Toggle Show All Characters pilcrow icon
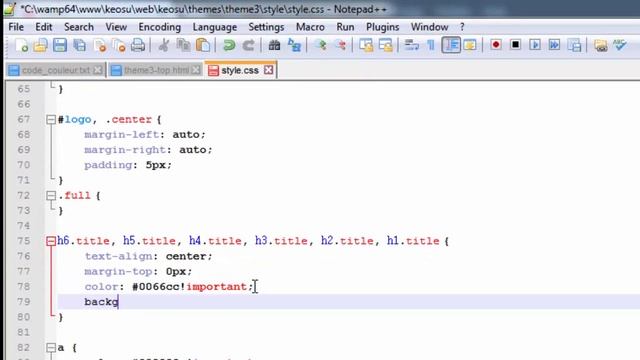Screen dimensions: 640x360 point(431,45)
